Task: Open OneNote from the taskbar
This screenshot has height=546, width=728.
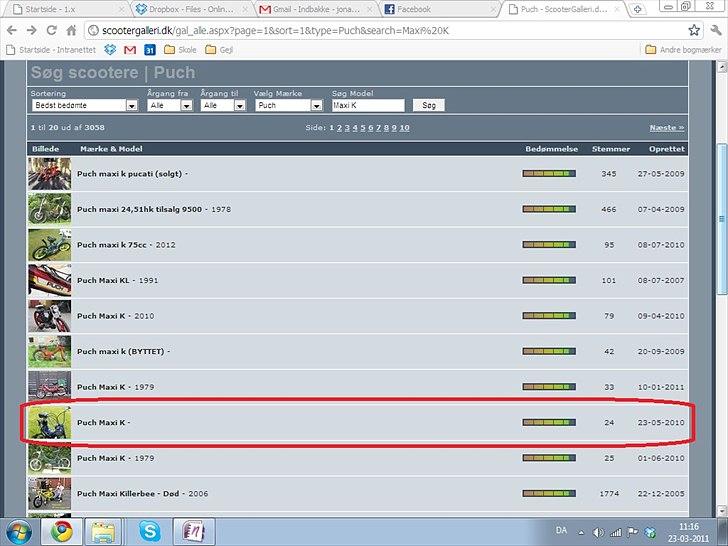Action: pos(194,530)
